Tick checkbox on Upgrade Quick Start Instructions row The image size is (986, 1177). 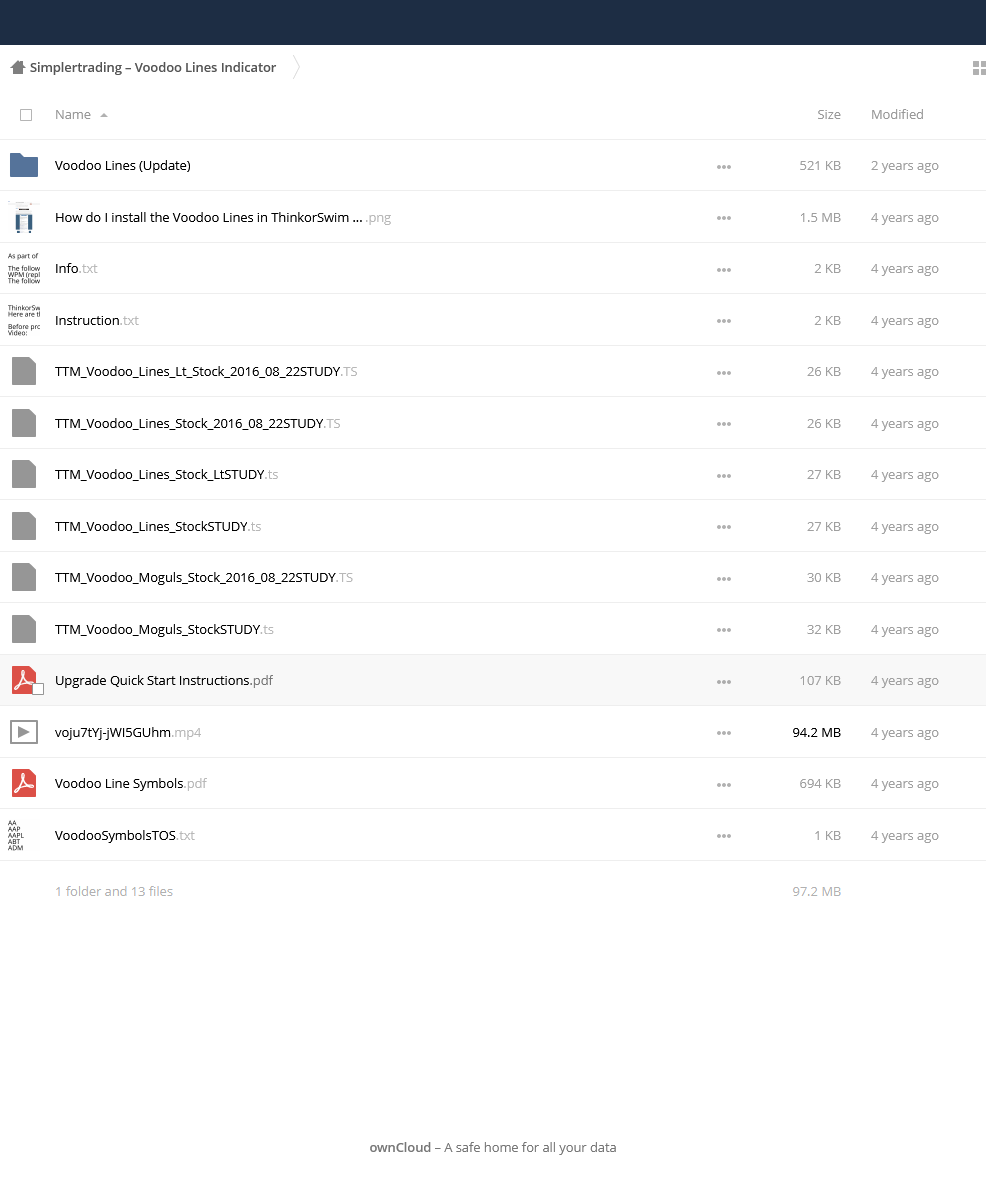[x=38, y=689]
